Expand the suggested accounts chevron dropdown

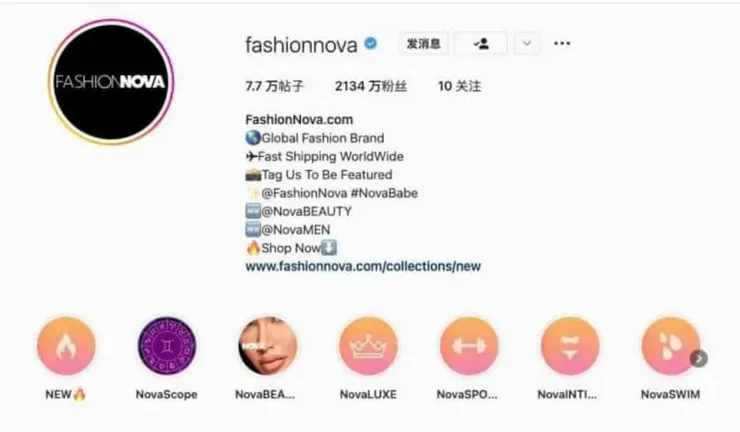(x=527, y=44)
